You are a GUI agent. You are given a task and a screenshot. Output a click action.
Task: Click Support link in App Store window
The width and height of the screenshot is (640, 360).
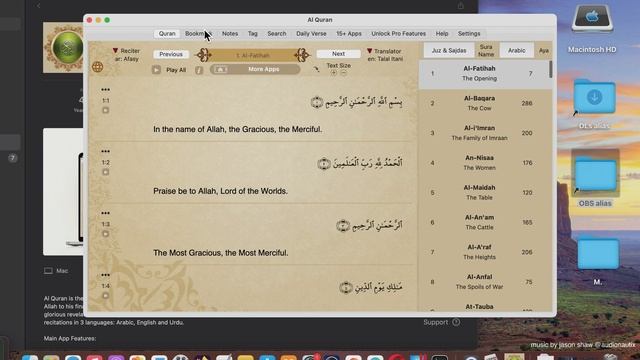[x=442, y=322]
